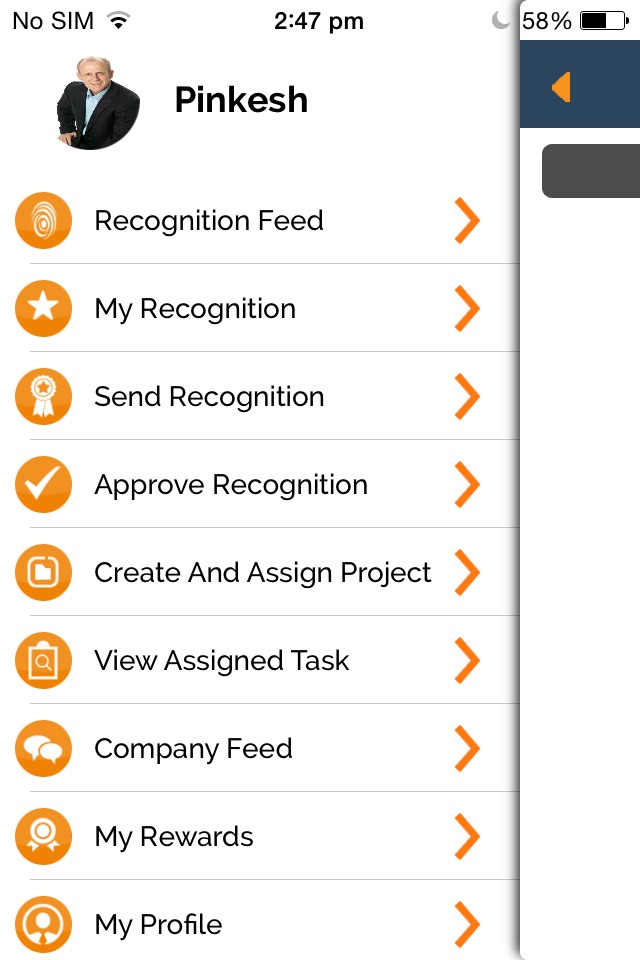Image resolution: width=640 pixels, height=960 pixels.
Task: Select the Send Recognition menu item
Action: pyautogui.click(x=260, y=396)
